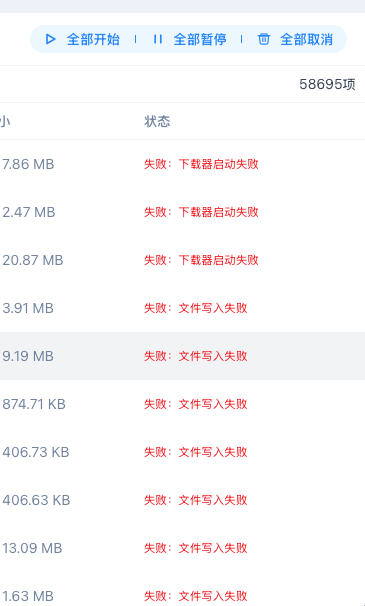Viewport: 365px width, 606px height.
Task: Select the row sized 406.63 KB
Action: [x=182, y=500]
